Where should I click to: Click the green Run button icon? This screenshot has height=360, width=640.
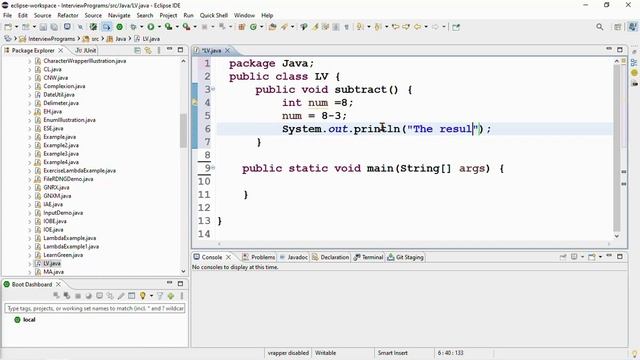coord(151,27)
